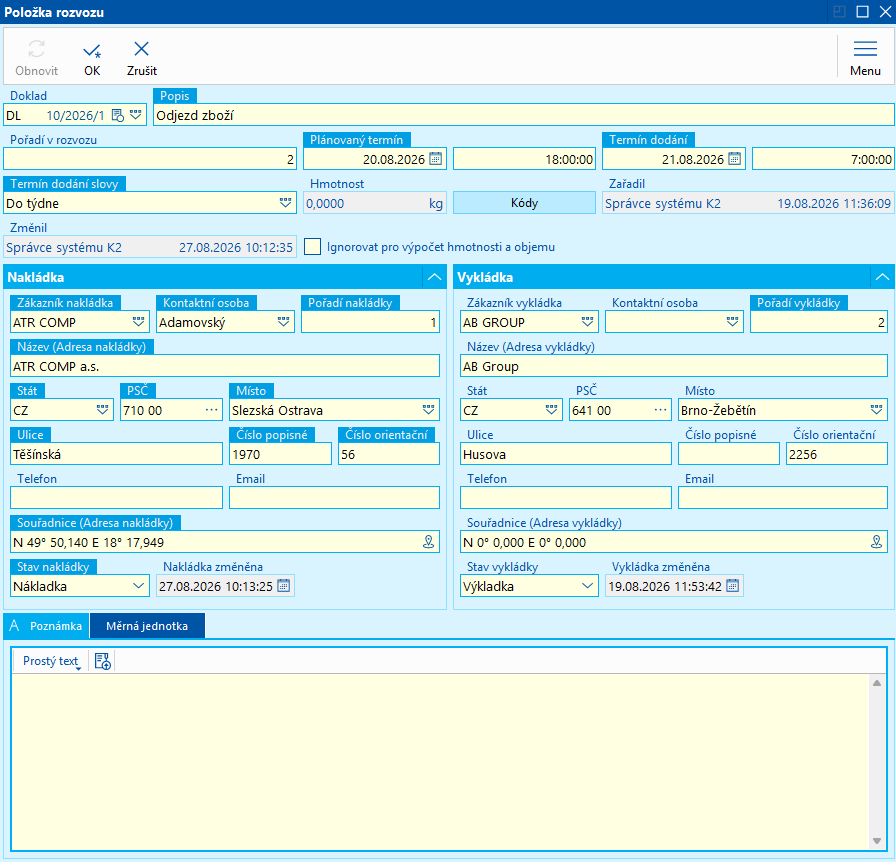Open PSČ lookup dots for 710 00
This screenshot has width=896, height=862.
pos(211,410)
